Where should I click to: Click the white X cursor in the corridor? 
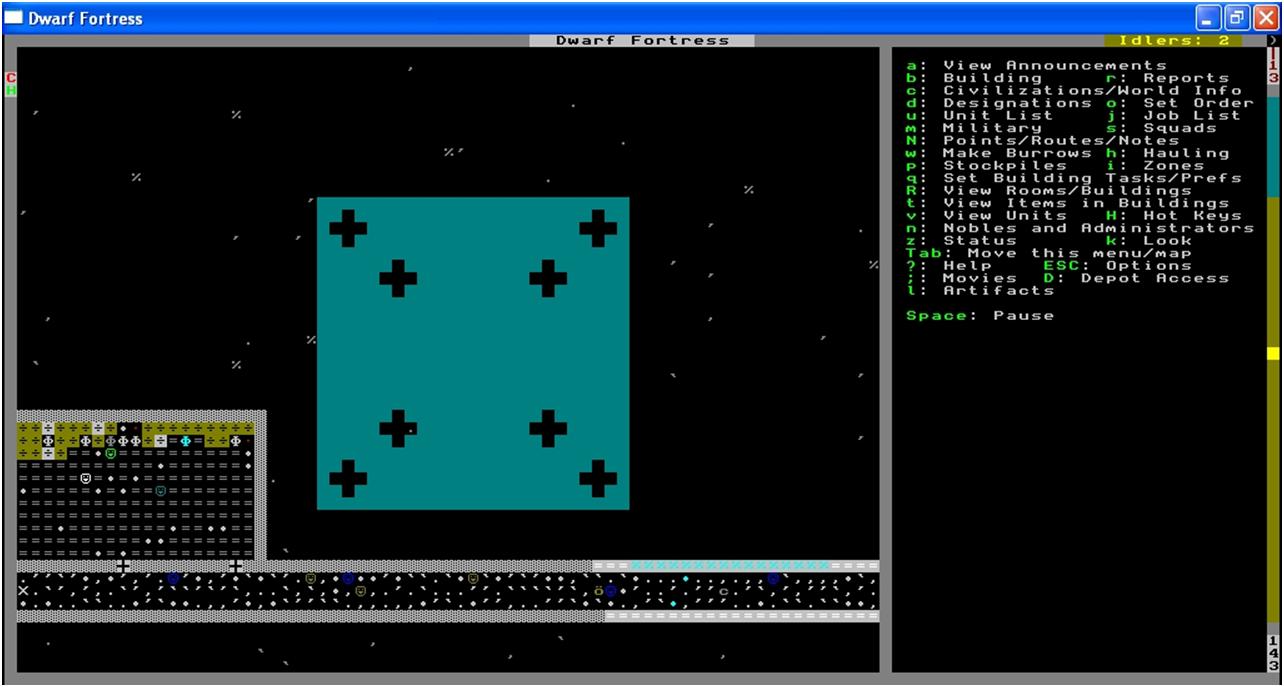pyautogui.click(x=23, y=591)
